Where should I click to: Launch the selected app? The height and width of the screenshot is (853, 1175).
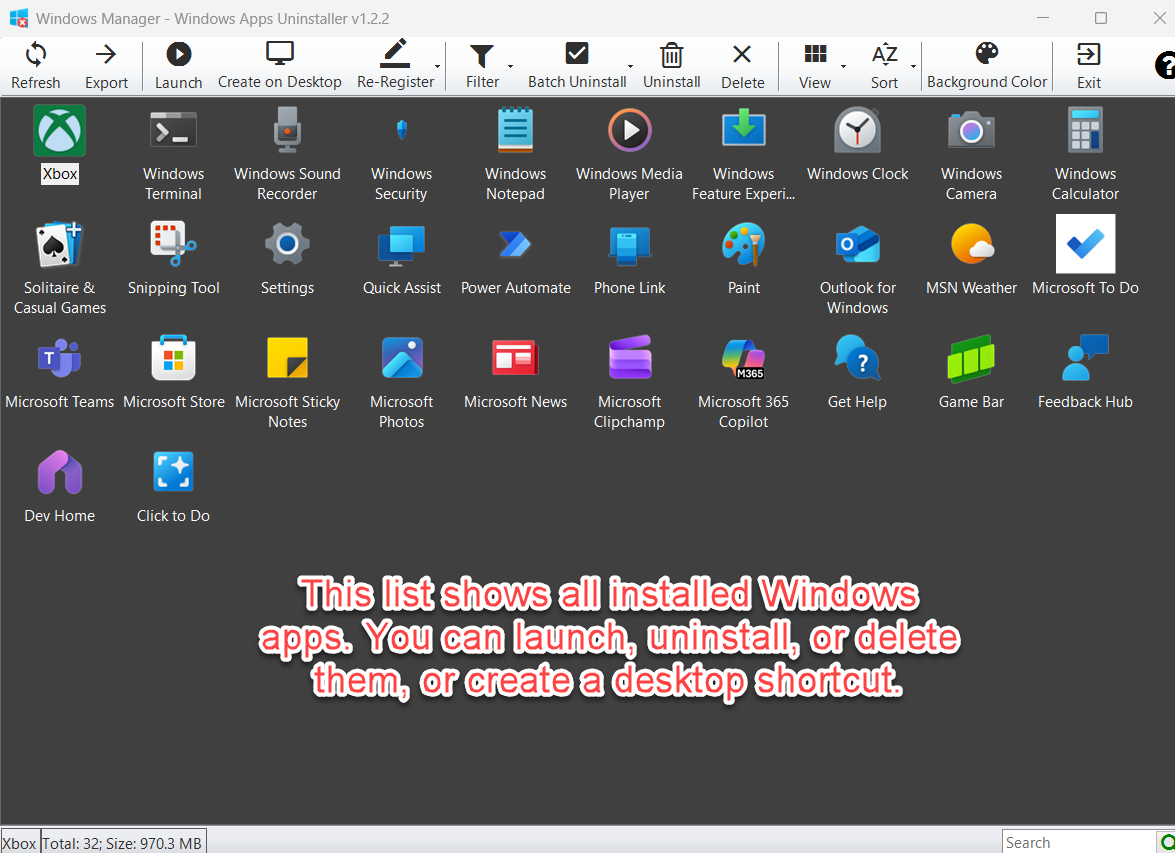point(178,66)
